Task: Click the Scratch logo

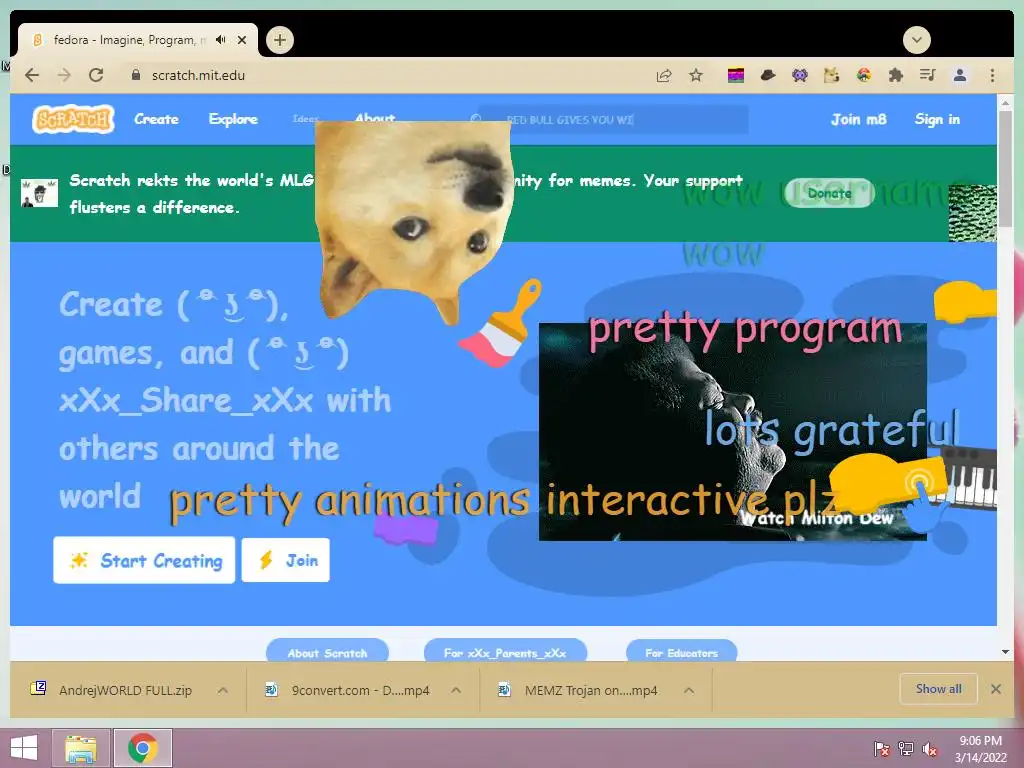Action: click(73, 120)
